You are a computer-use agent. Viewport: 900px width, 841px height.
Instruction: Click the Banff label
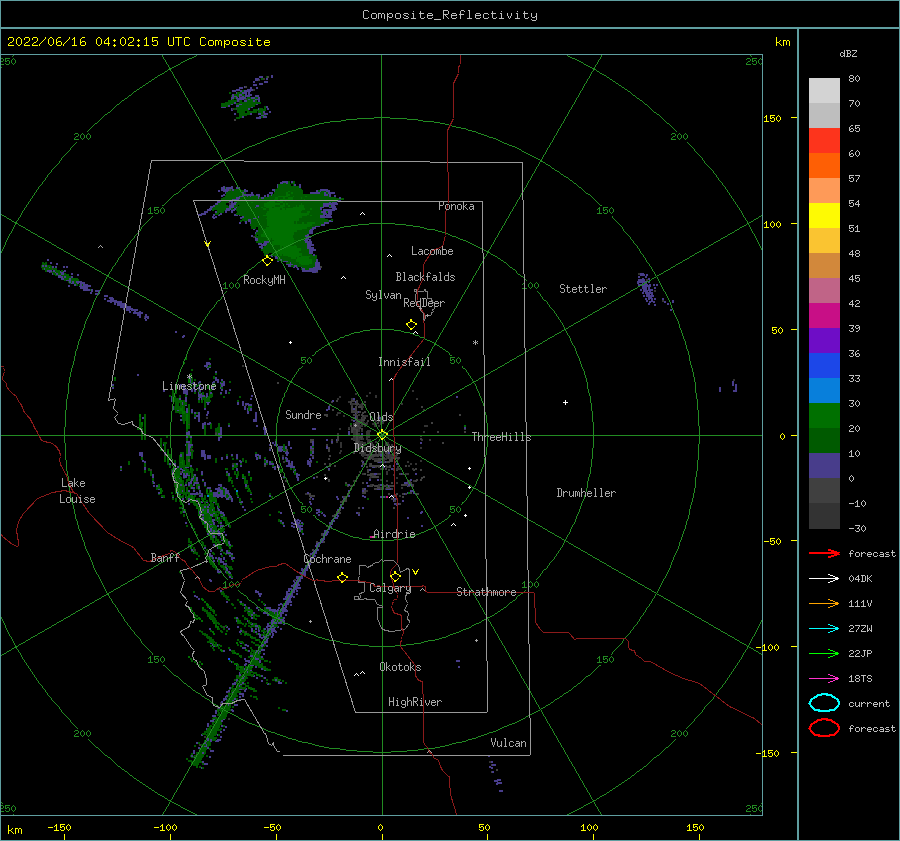tap(165, 557)
